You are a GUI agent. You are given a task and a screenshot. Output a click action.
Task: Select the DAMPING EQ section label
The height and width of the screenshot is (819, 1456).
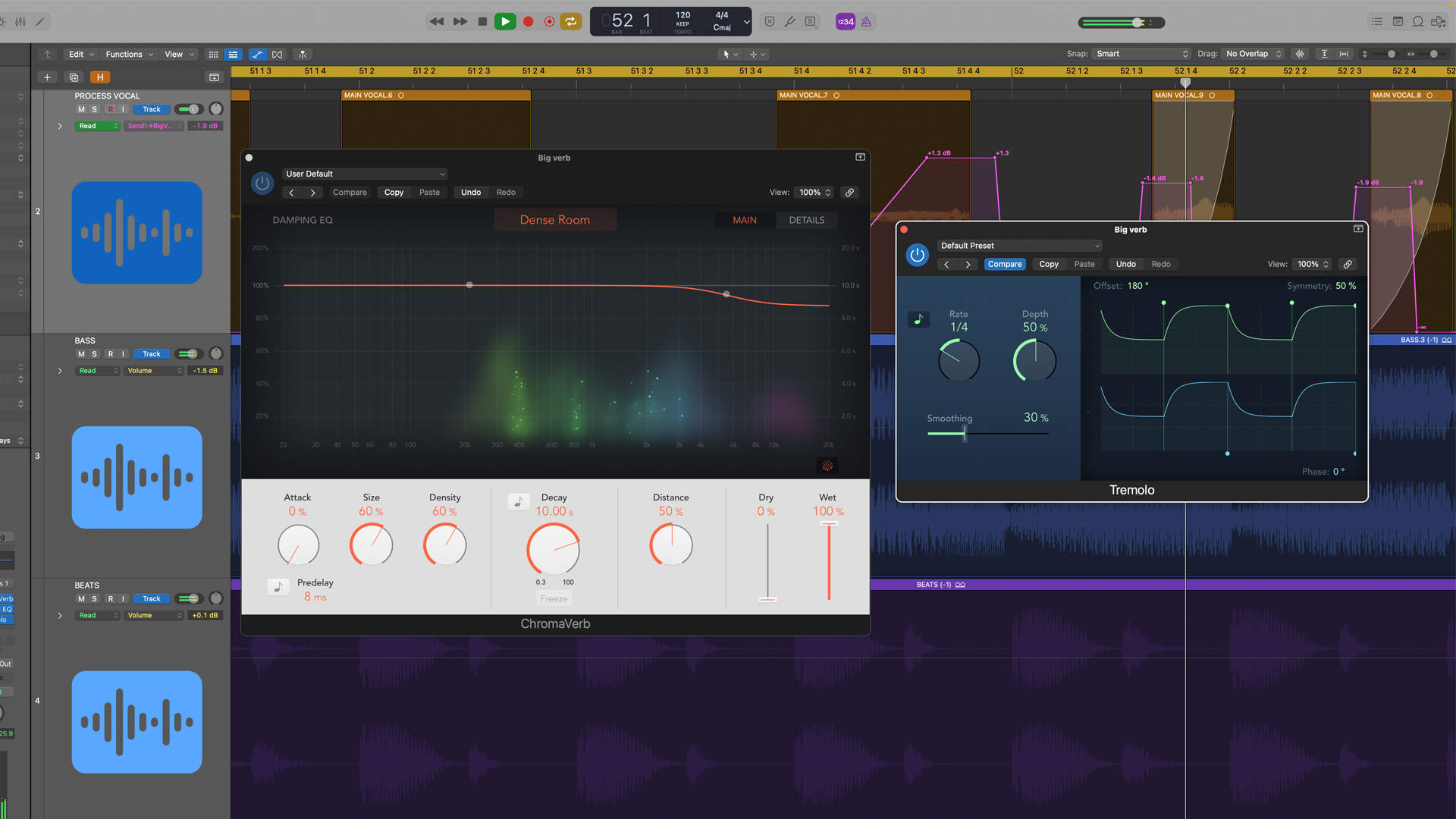tap(303, 220)
